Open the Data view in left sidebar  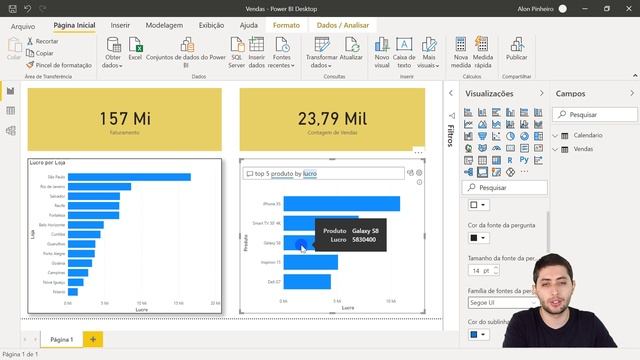(x=11, y=111)
